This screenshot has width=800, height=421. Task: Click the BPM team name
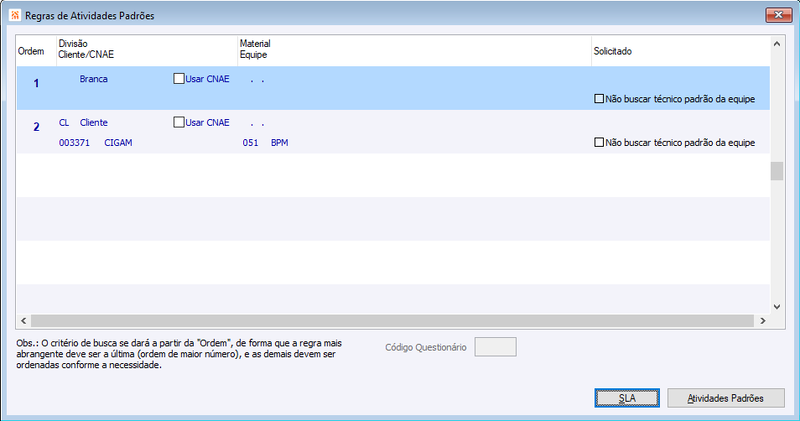280,143
